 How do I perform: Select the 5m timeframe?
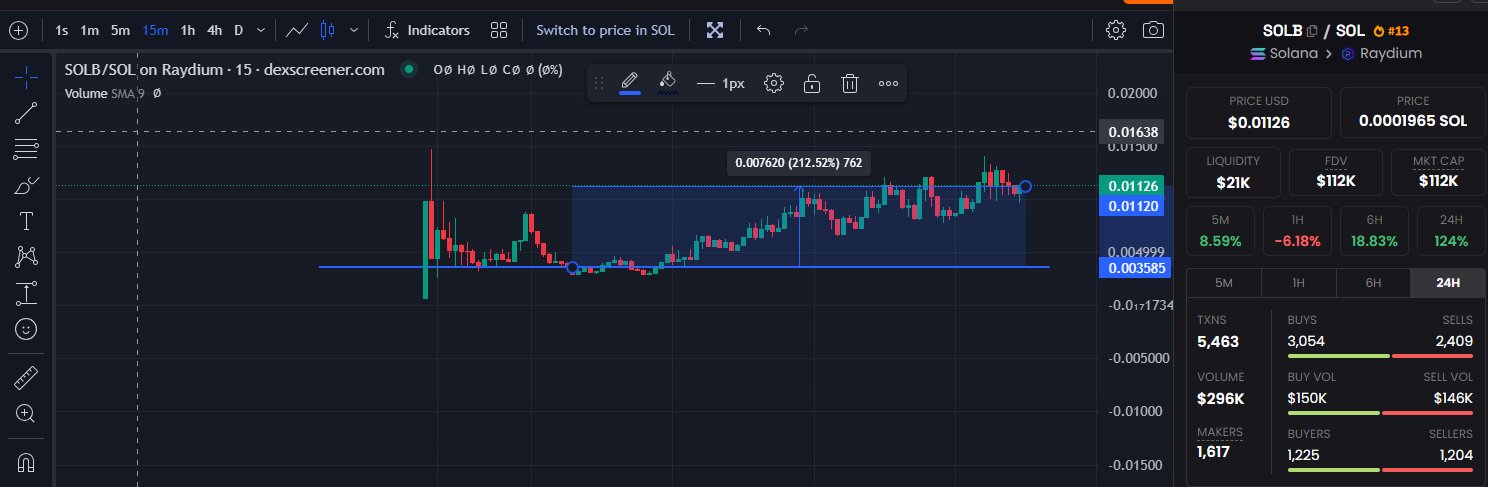click(x=121, y=30)
